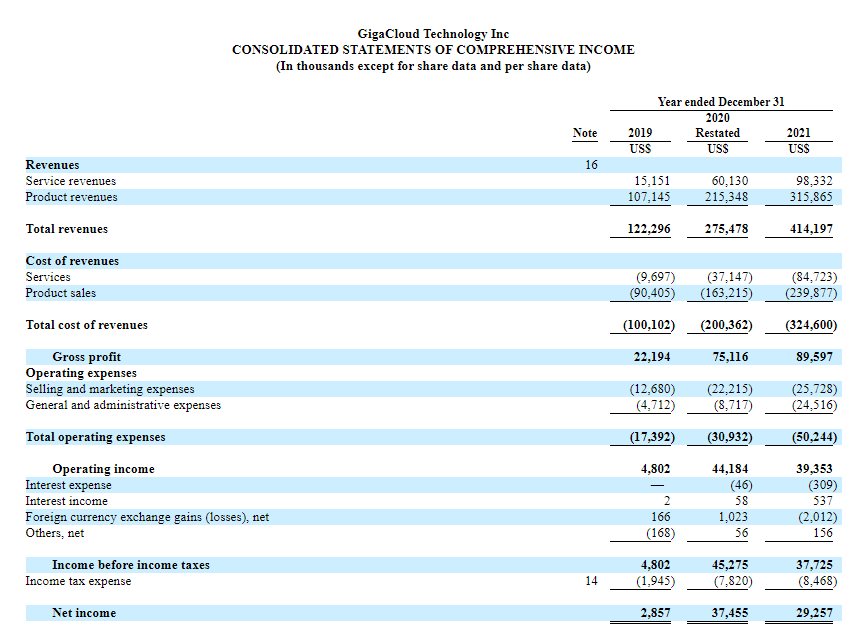
Task: Select value '(168)' for Others, net
Action: click(660, 533)
